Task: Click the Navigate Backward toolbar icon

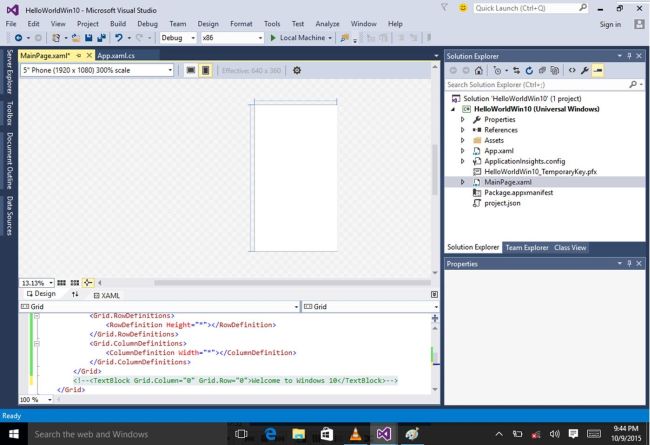Action: [x=18, y=38]
